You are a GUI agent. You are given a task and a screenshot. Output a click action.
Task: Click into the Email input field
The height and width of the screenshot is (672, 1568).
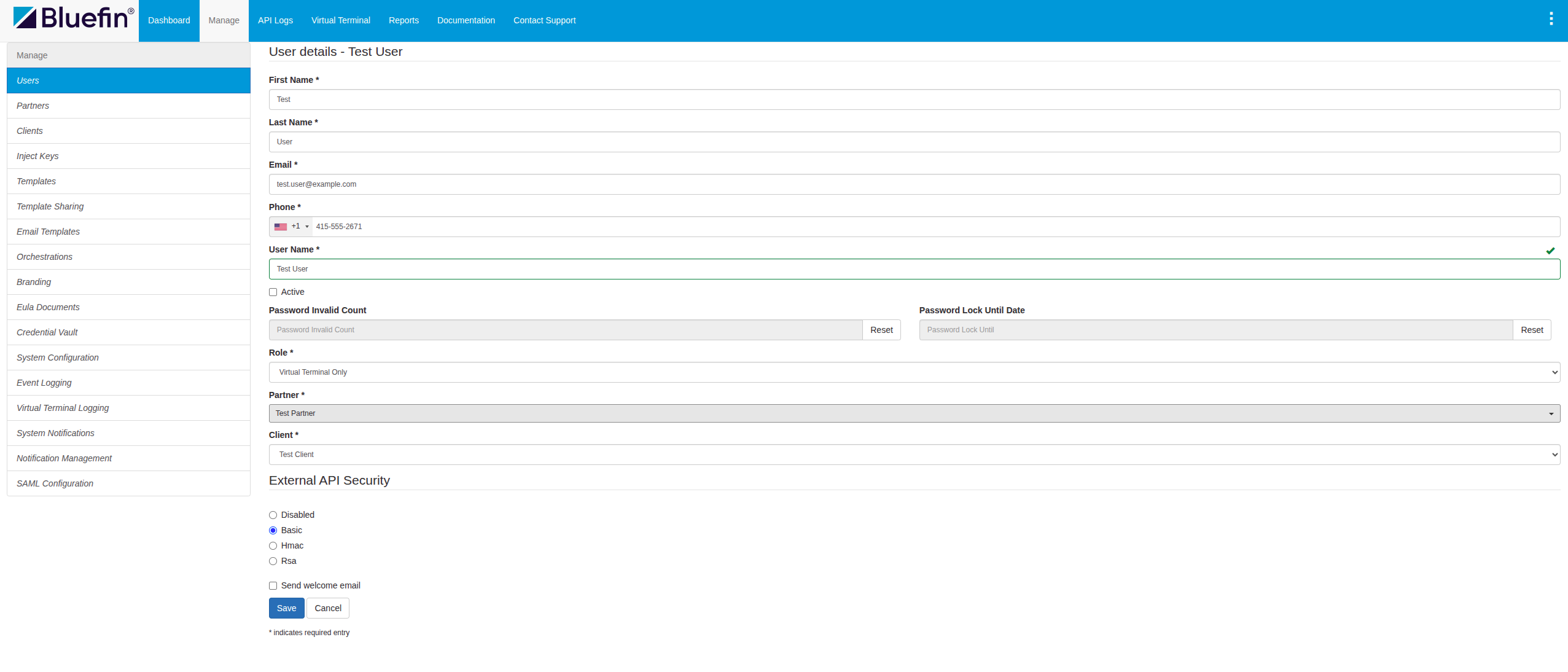914,184
